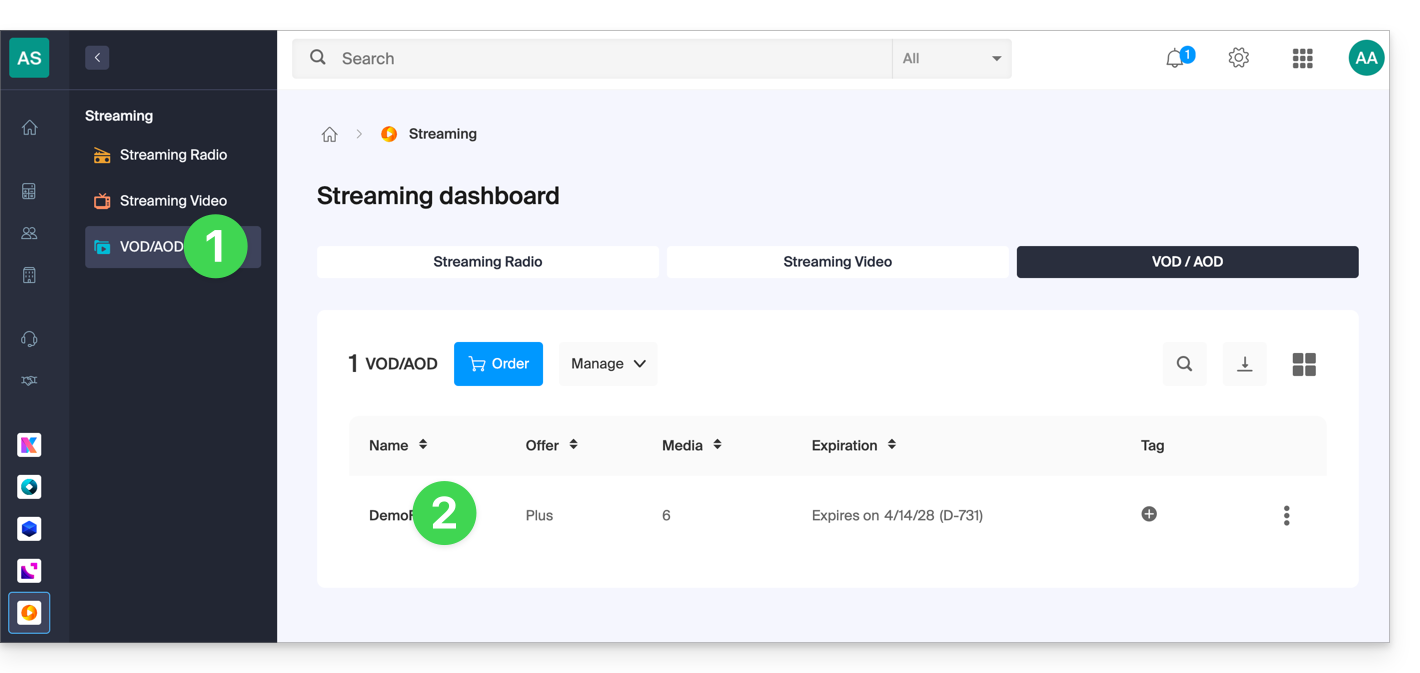Click the headset support icon in sidebar
The height and width of the screenshot is (673, 1420).
click(x=29, y=339)
